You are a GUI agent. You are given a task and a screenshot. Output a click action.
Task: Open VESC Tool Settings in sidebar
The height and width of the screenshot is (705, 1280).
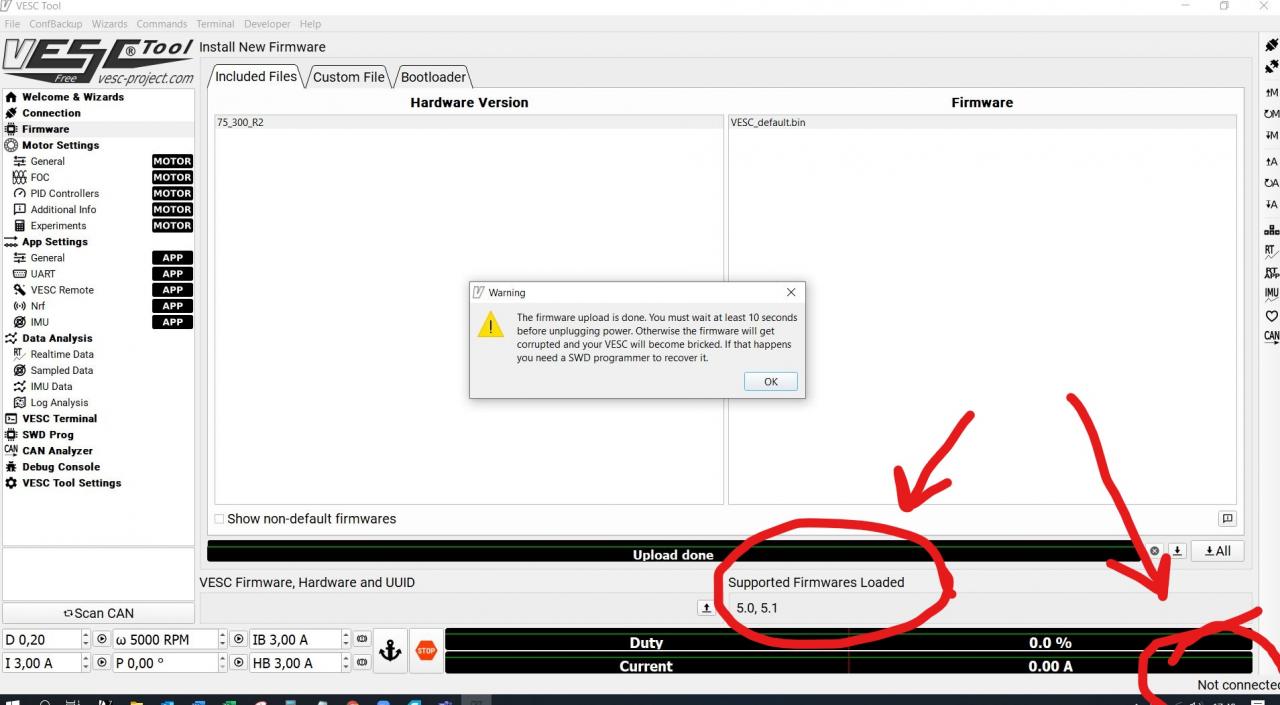[x=71, y=483]
